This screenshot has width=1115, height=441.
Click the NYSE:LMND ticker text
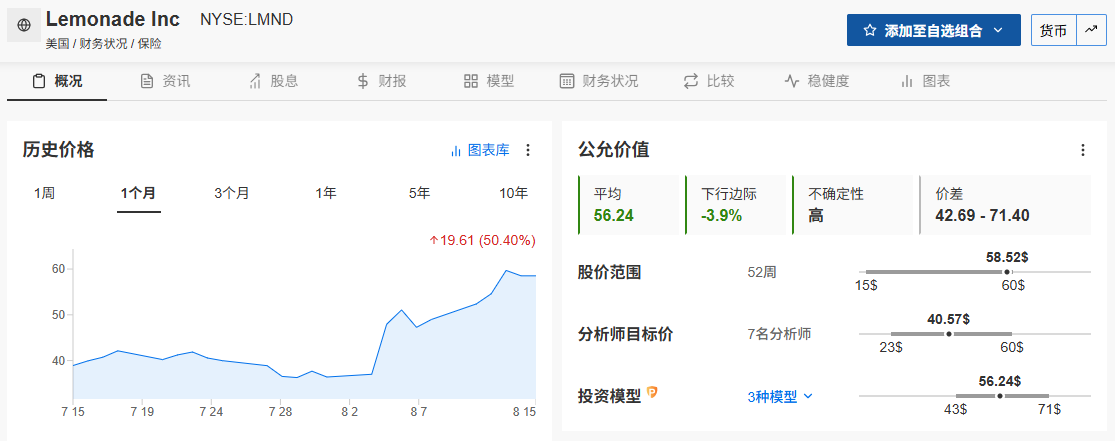tap(247, 20)
